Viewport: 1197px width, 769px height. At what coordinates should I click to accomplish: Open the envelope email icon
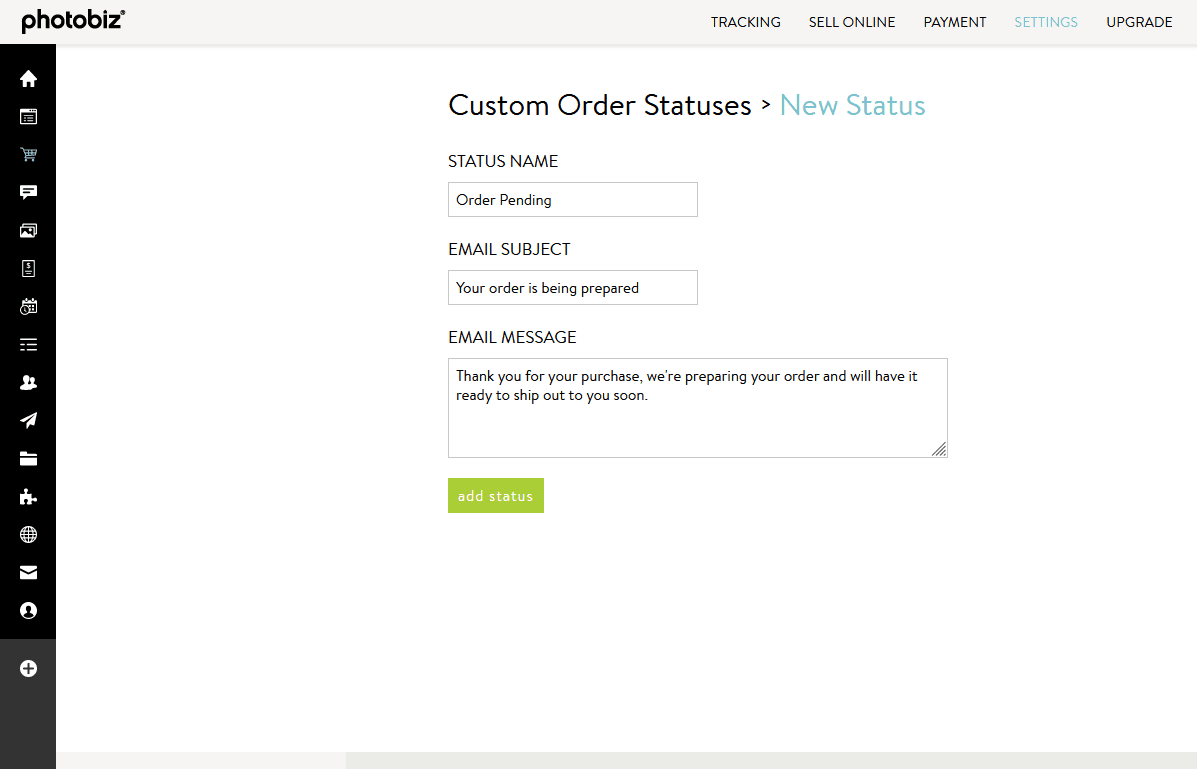click(28, 573)
